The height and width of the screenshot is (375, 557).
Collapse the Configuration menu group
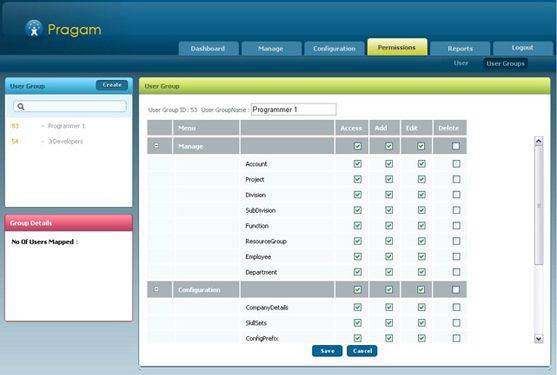coord(156,289)
